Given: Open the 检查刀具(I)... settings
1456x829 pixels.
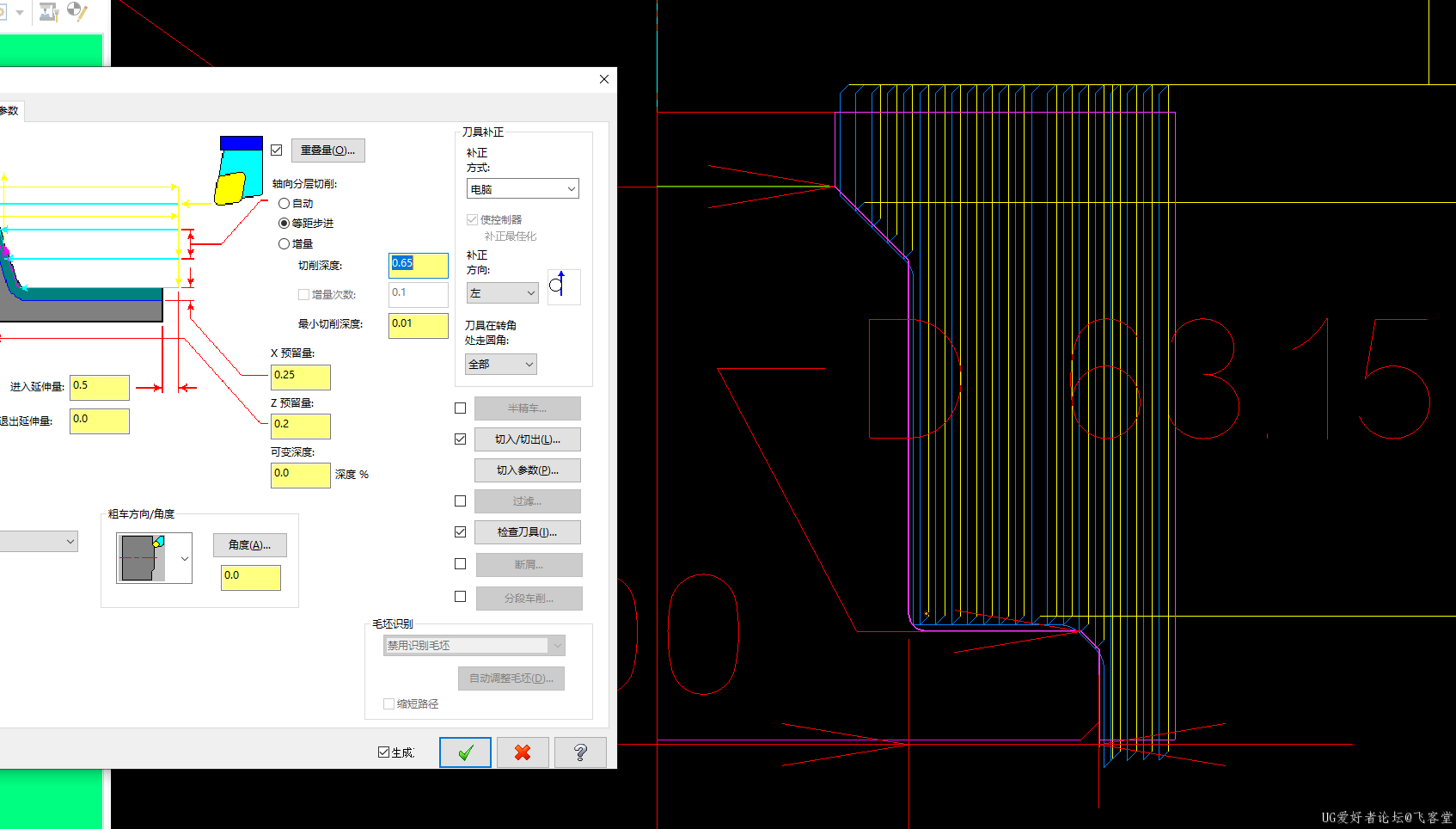Looking at the screenshot, I should point(528,532).
